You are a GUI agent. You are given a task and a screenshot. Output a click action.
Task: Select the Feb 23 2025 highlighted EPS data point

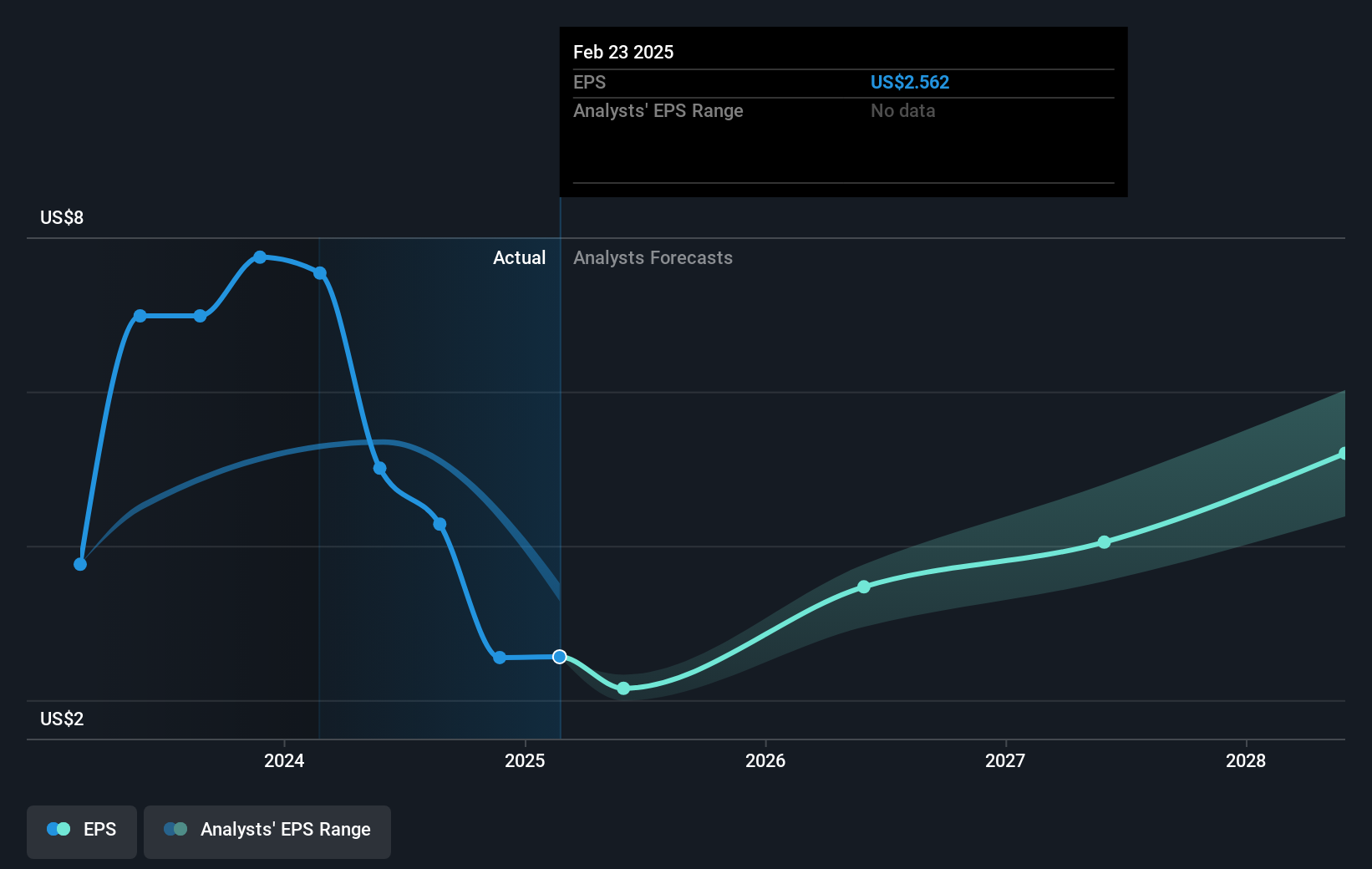[560, 657]
